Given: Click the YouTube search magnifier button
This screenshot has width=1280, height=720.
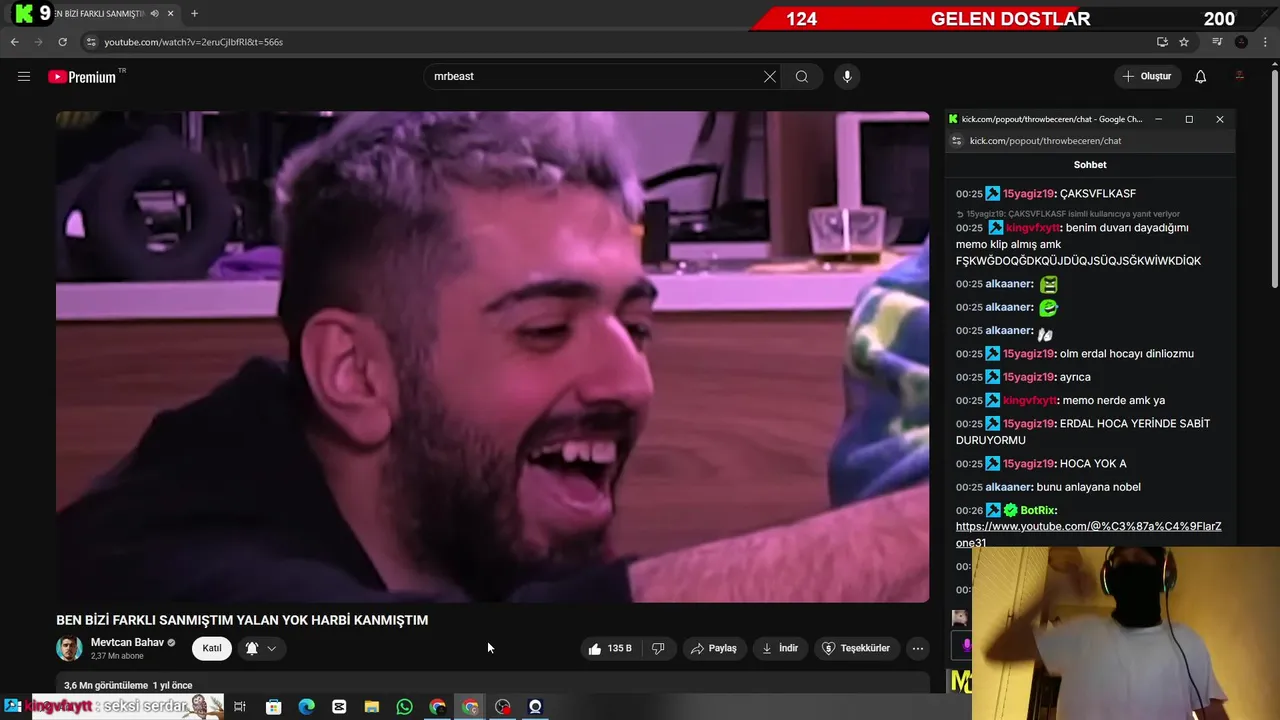Looking at the screenshot, I should pos(802,76).
